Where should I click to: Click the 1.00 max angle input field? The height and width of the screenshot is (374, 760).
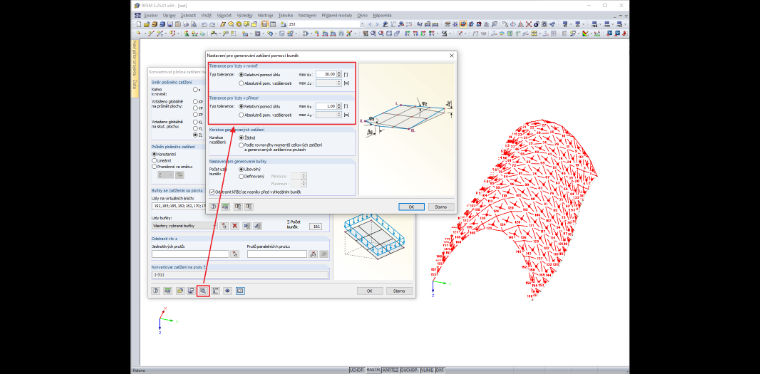tap(327, 106)
